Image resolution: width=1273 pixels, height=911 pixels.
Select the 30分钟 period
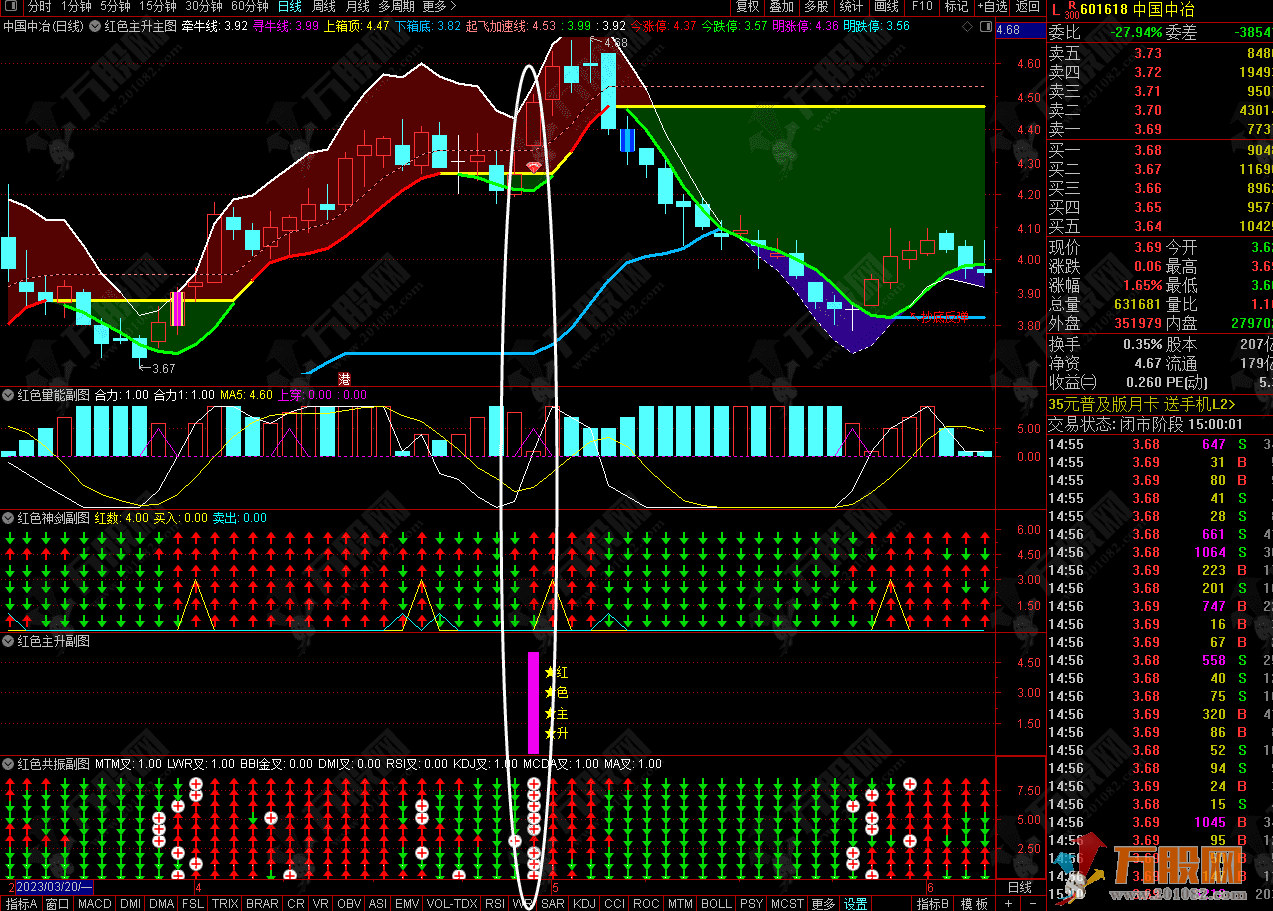point(204,6)
